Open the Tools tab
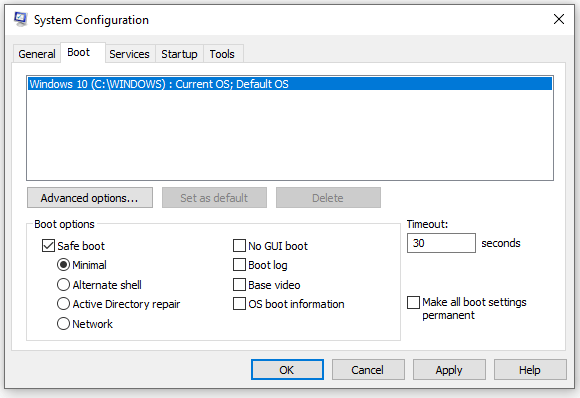 pos(222,54)
